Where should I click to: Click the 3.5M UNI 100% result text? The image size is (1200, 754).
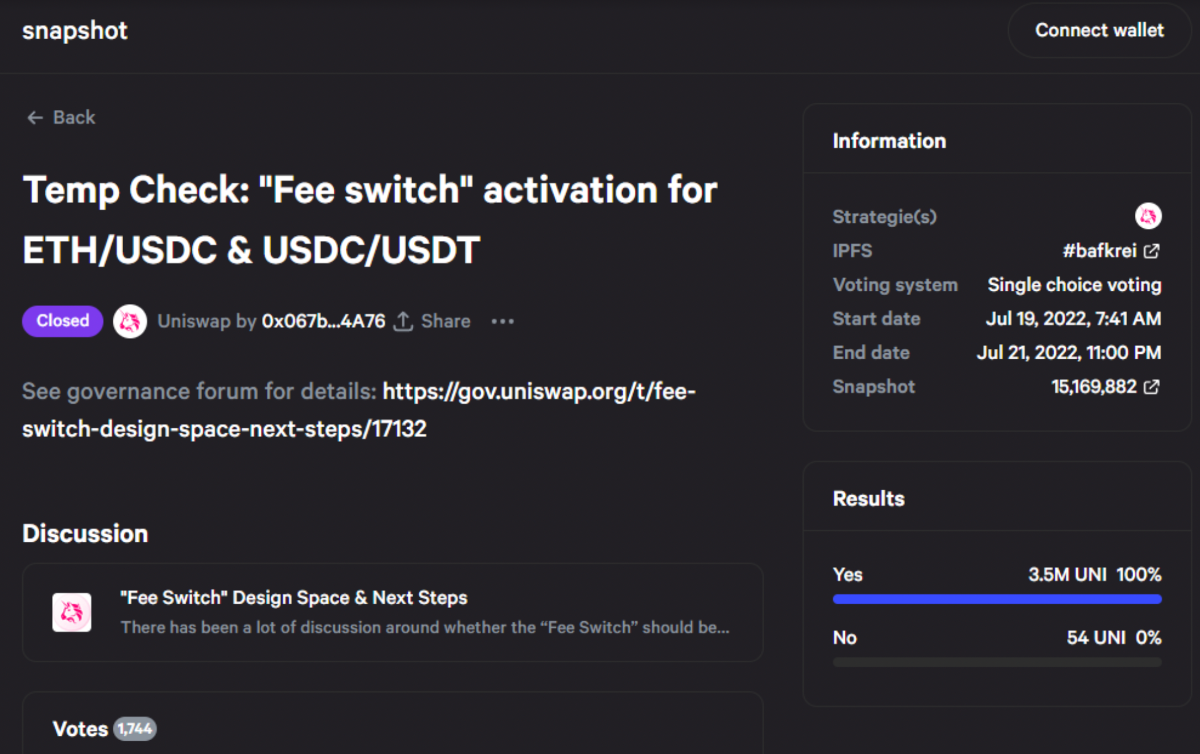(x=1095, y=575)
